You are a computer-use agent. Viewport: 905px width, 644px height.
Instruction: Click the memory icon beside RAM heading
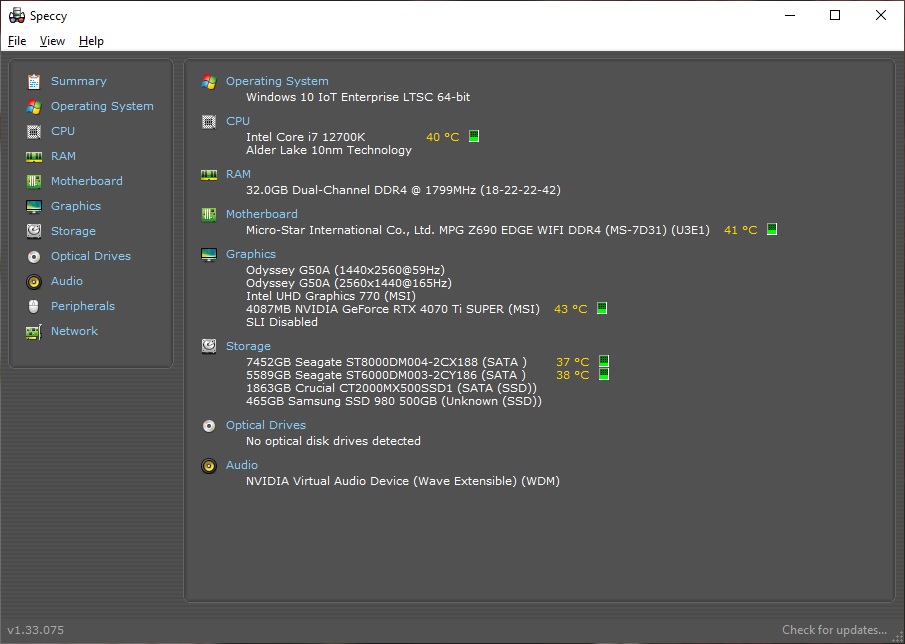tap(209, 174)
